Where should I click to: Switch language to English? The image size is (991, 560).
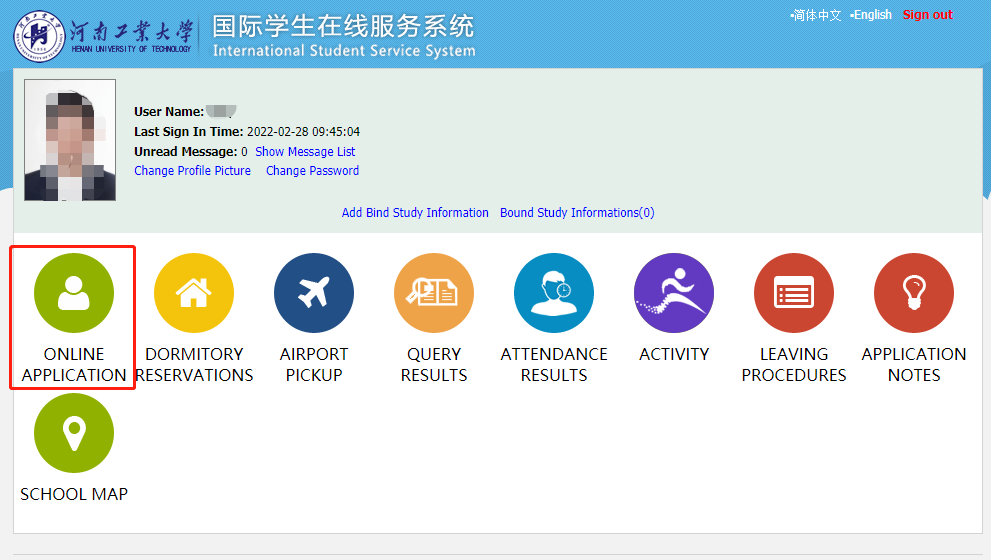(872, 15)
